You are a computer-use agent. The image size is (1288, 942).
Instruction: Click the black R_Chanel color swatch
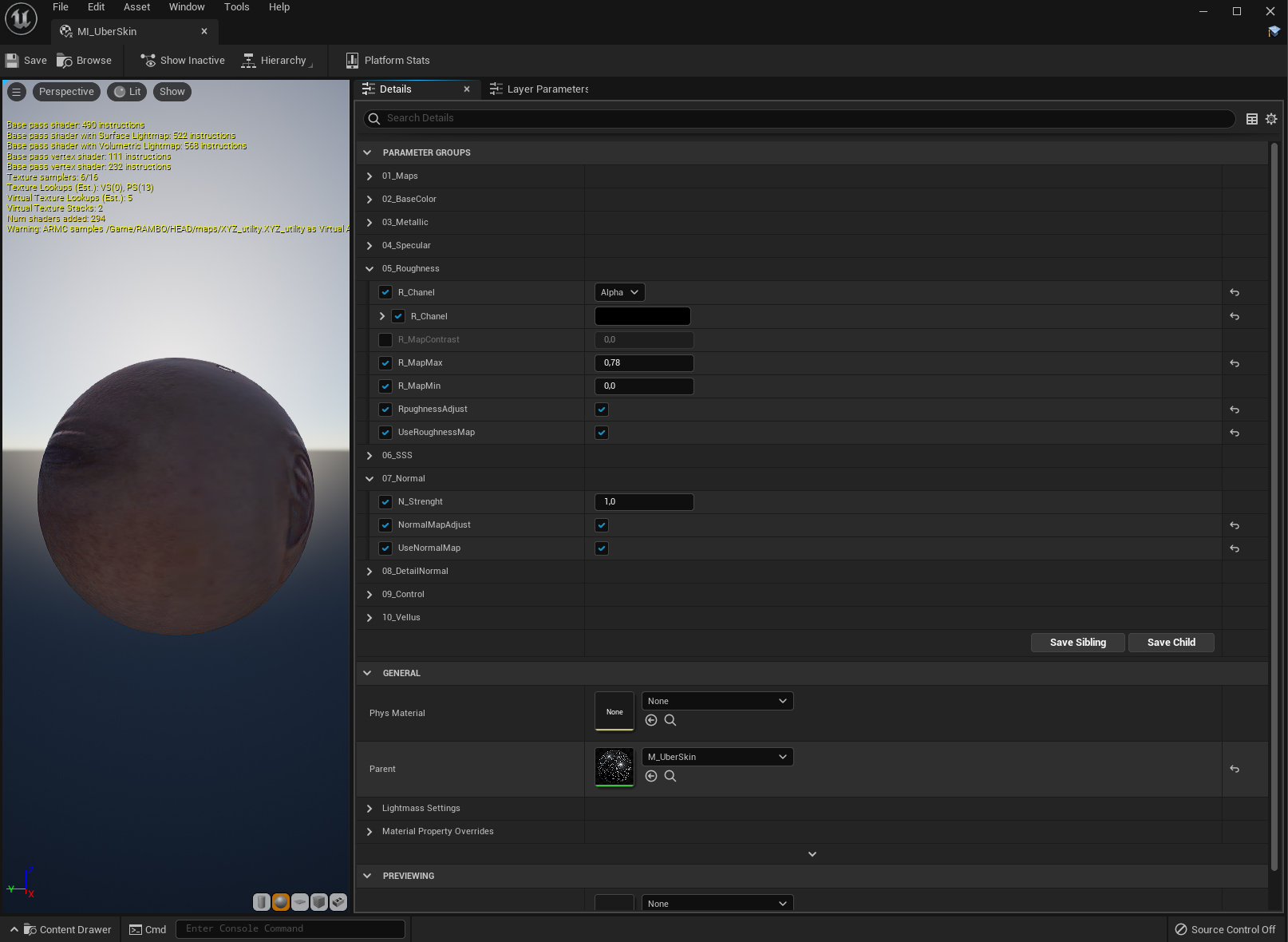tap(642, 316)
